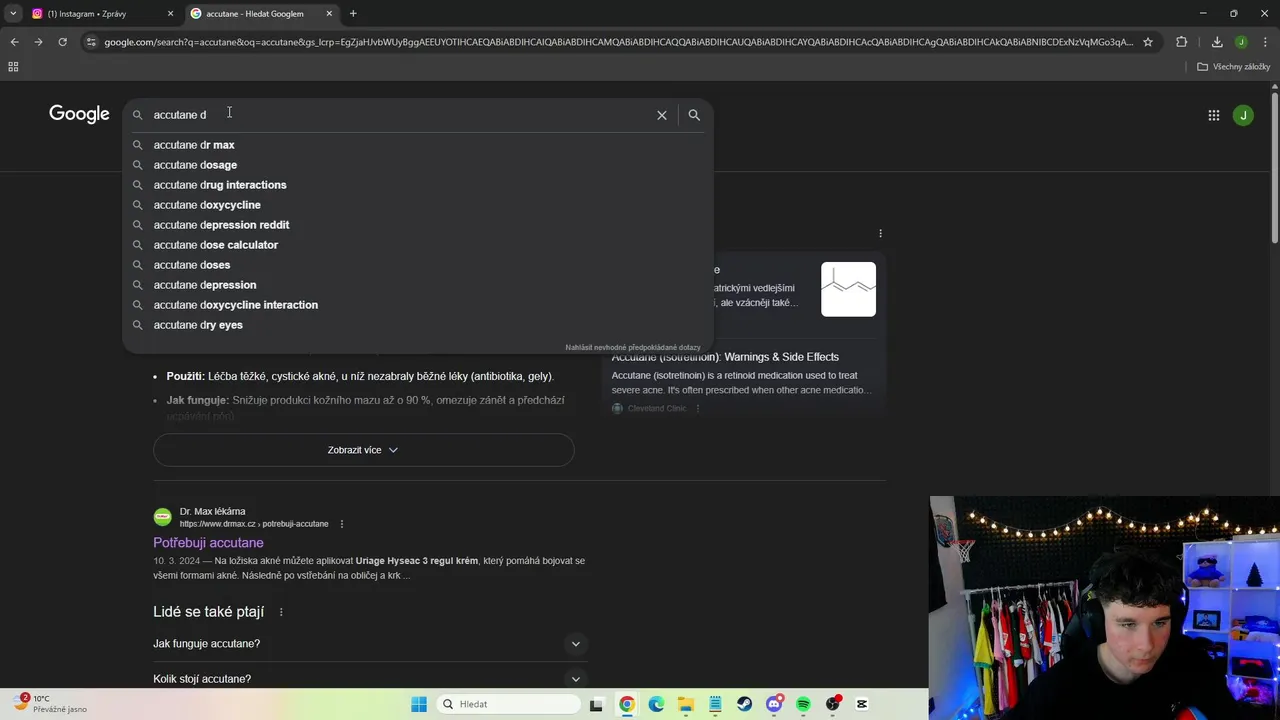Clear the search box with the X icon
The height and width of the screenshot is (720, 1280).
661,115
